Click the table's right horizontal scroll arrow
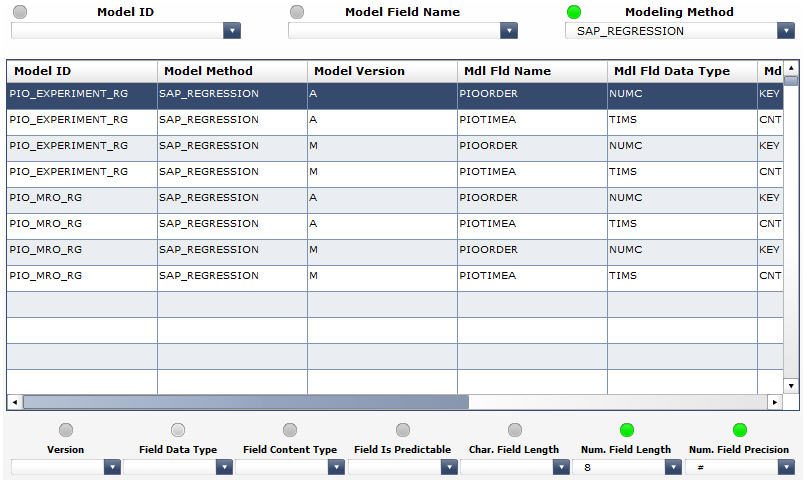805x480 pixels. pyautogui.click(x=774, y=402)
